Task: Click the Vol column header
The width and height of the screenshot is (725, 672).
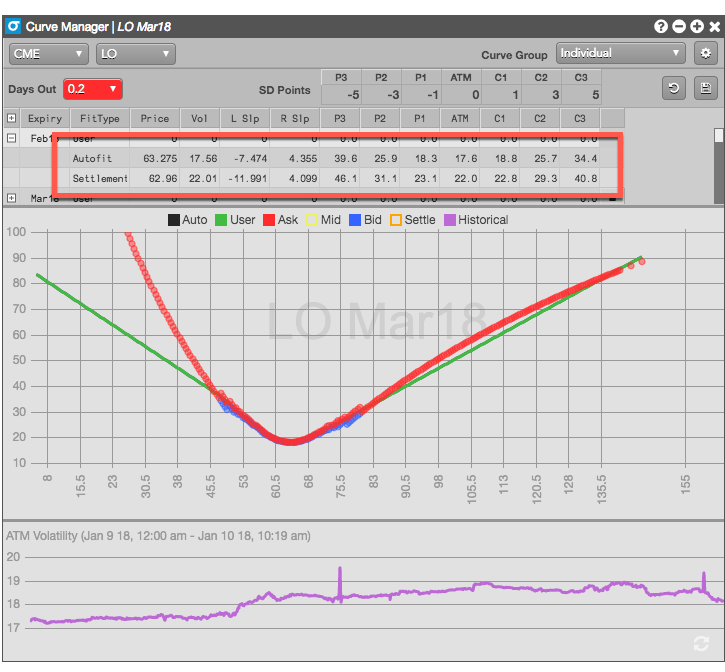Action: (x=199, y=118)
